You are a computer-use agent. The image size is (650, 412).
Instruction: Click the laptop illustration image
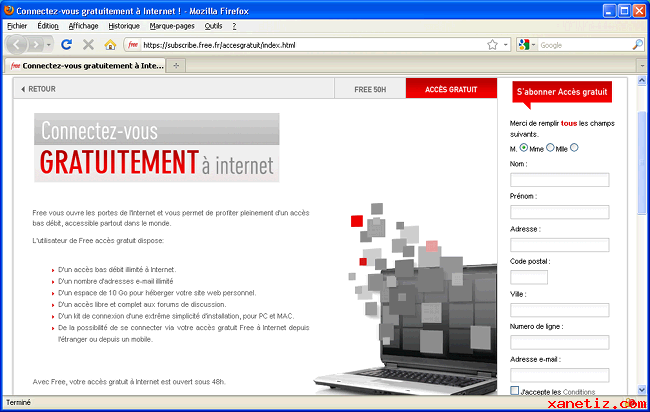(x=406, y=298)
